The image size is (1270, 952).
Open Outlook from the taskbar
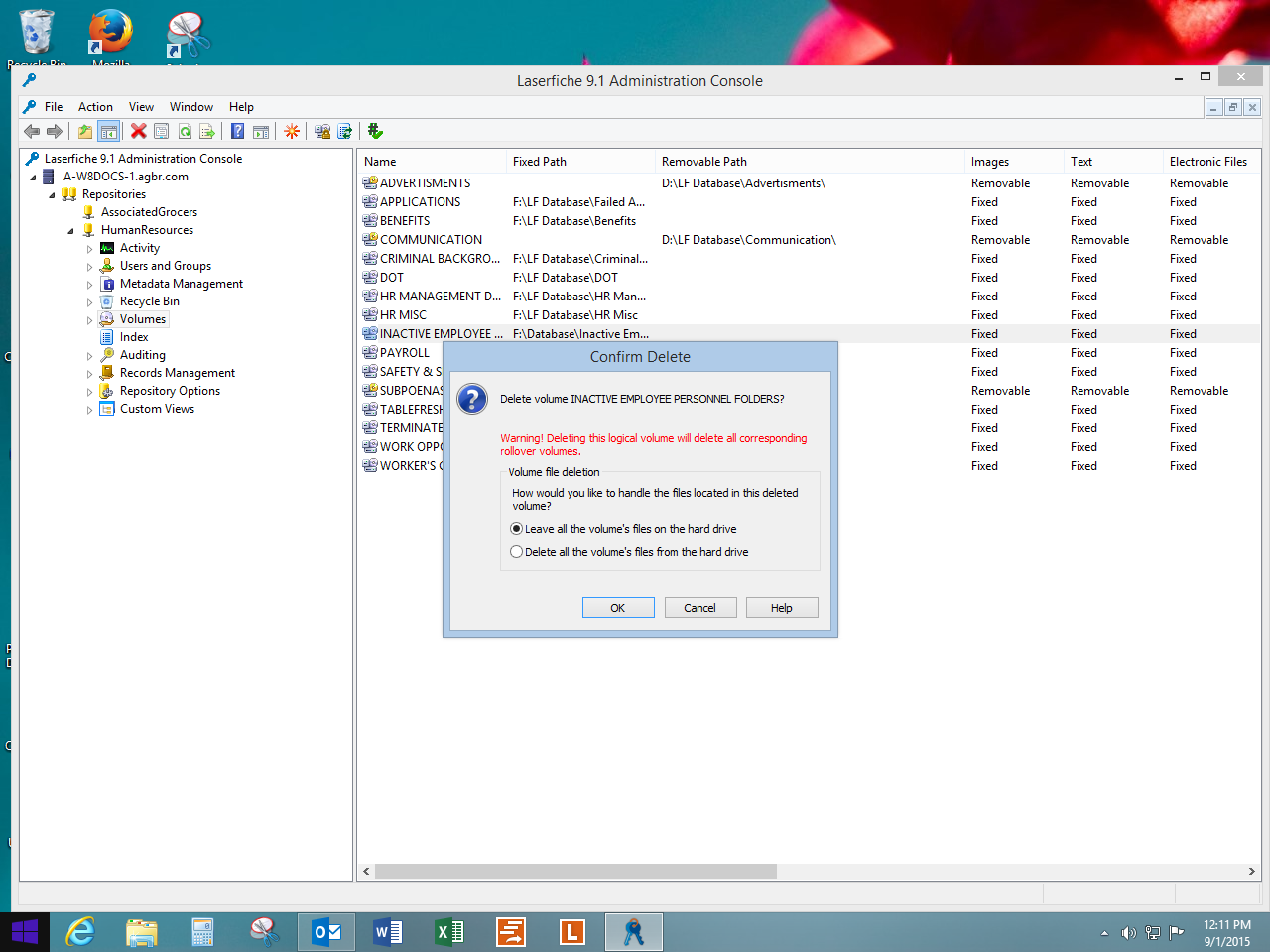(326, 932)
